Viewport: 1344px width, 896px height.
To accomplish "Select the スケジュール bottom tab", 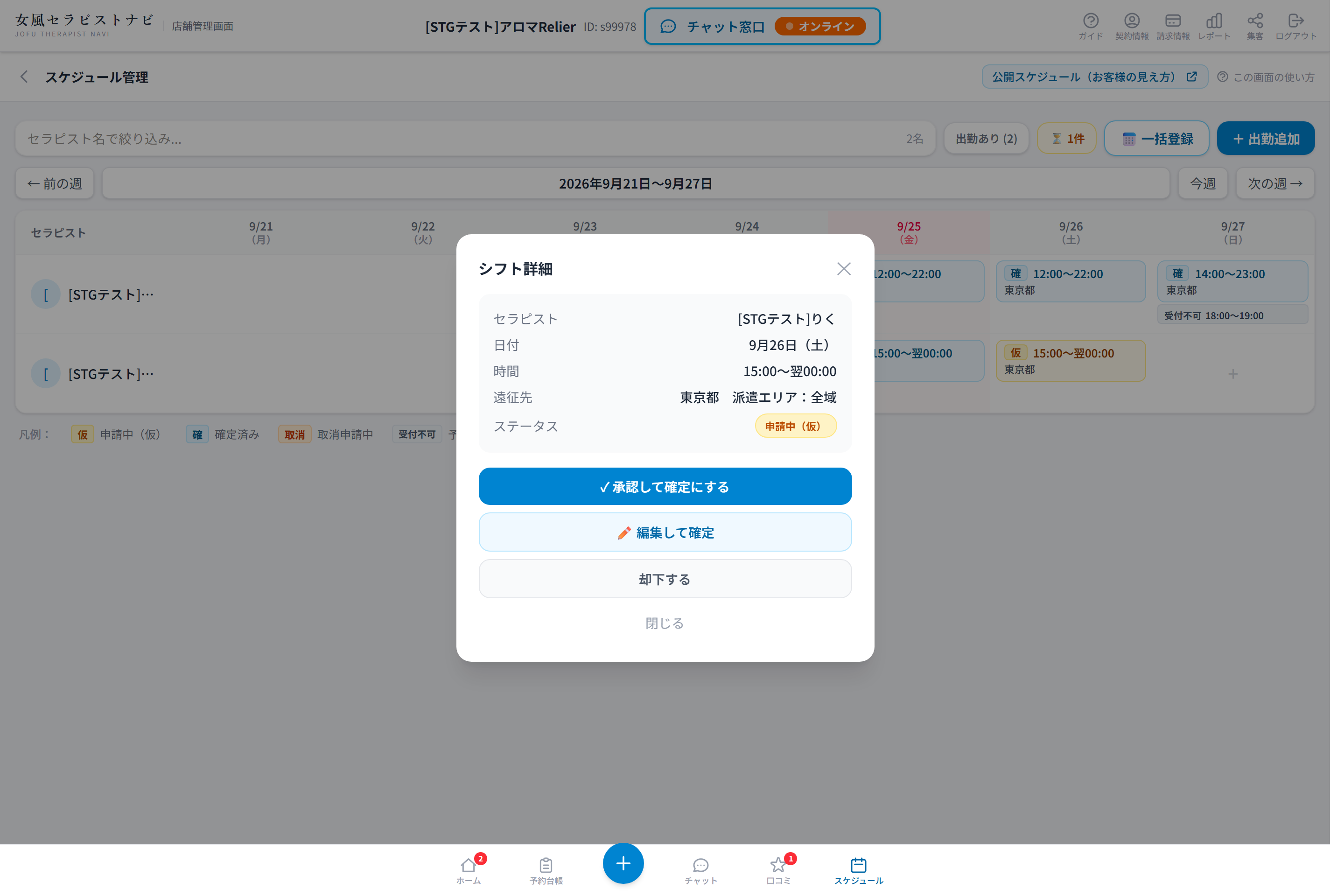I will pyautogui.click(x=859, y=871).
